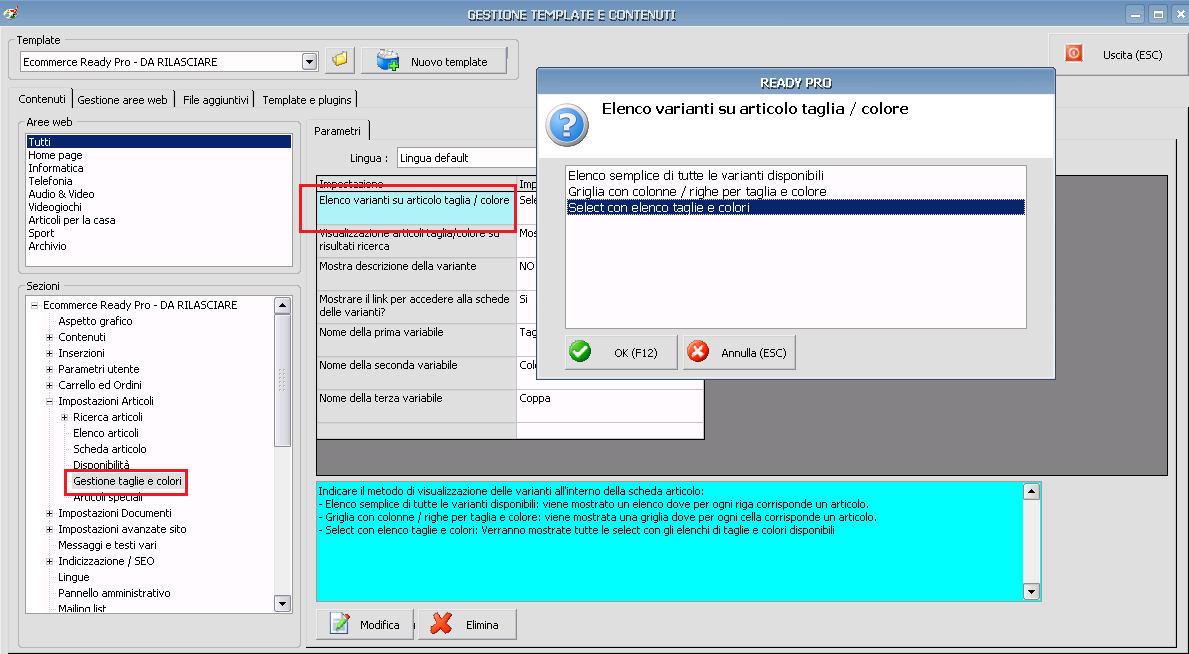Image resolution: width=1189 pixels, height=654 pixels.
Task: Click the yellow folder icon beside template dropdown
Action: point(340,61)
